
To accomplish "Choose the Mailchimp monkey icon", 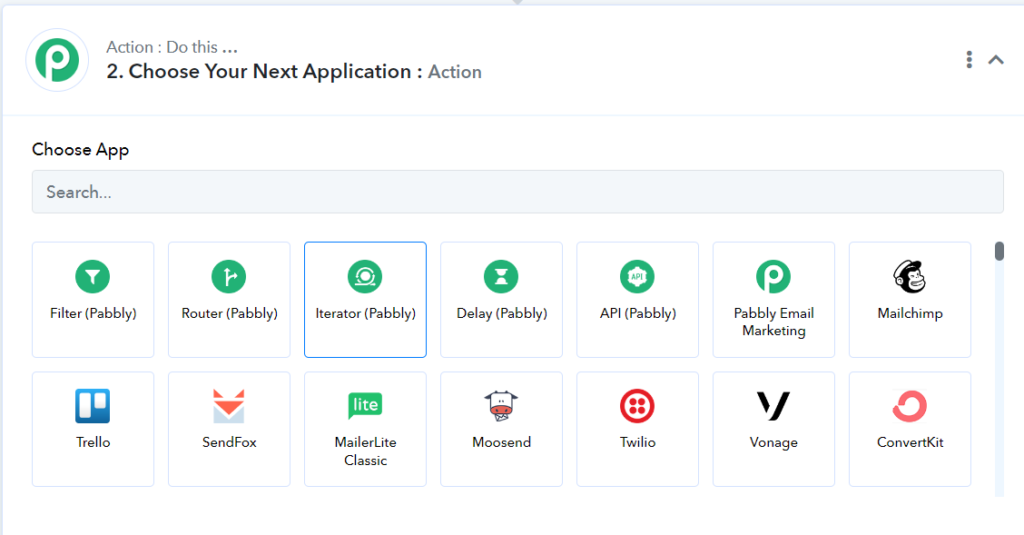I will (x=910, y=276).
